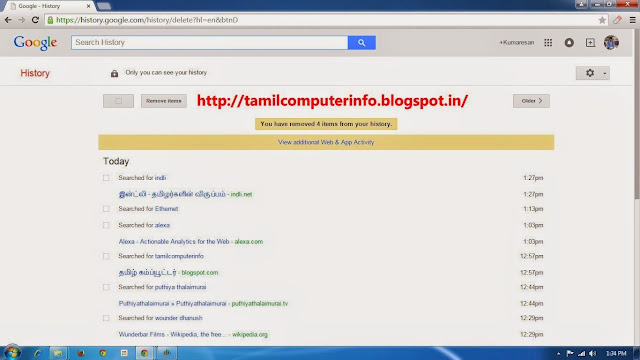Bookmark page with star icon
Viewport: 640px width, 360px height.
(602, 20)
